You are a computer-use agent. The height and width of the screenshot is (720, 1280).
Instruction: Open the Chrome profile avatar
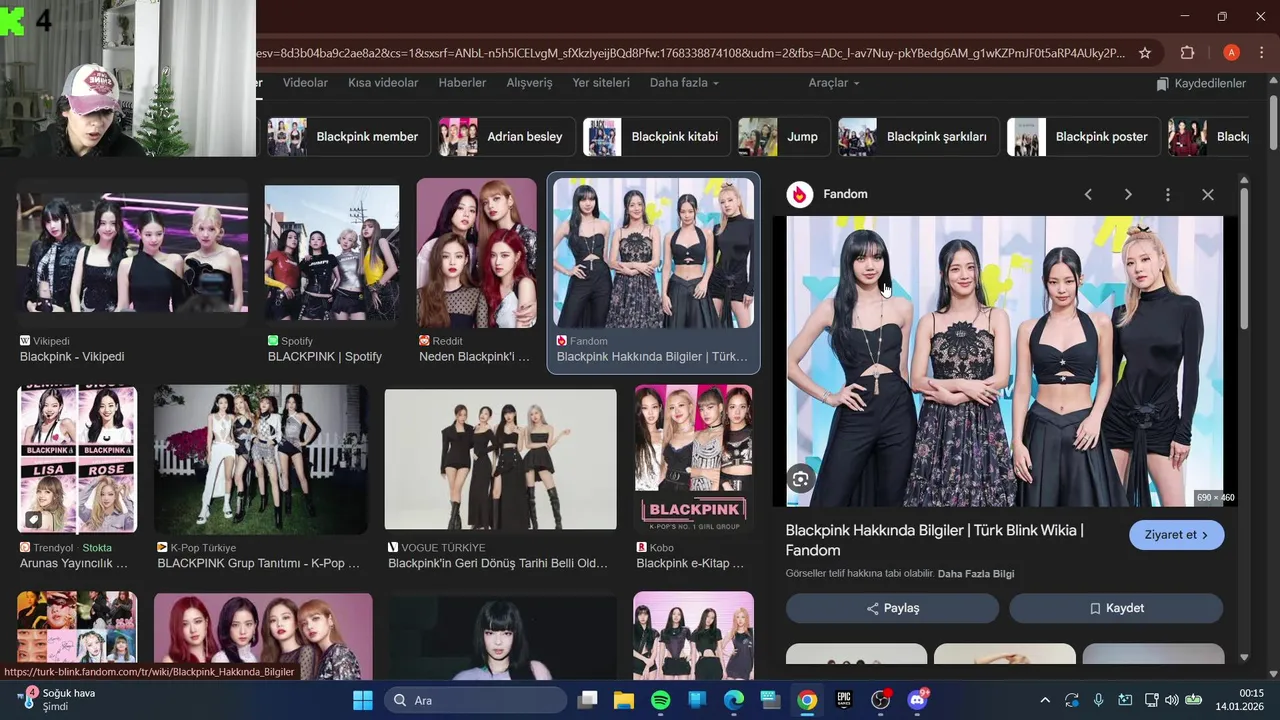tap(1231, 53)
